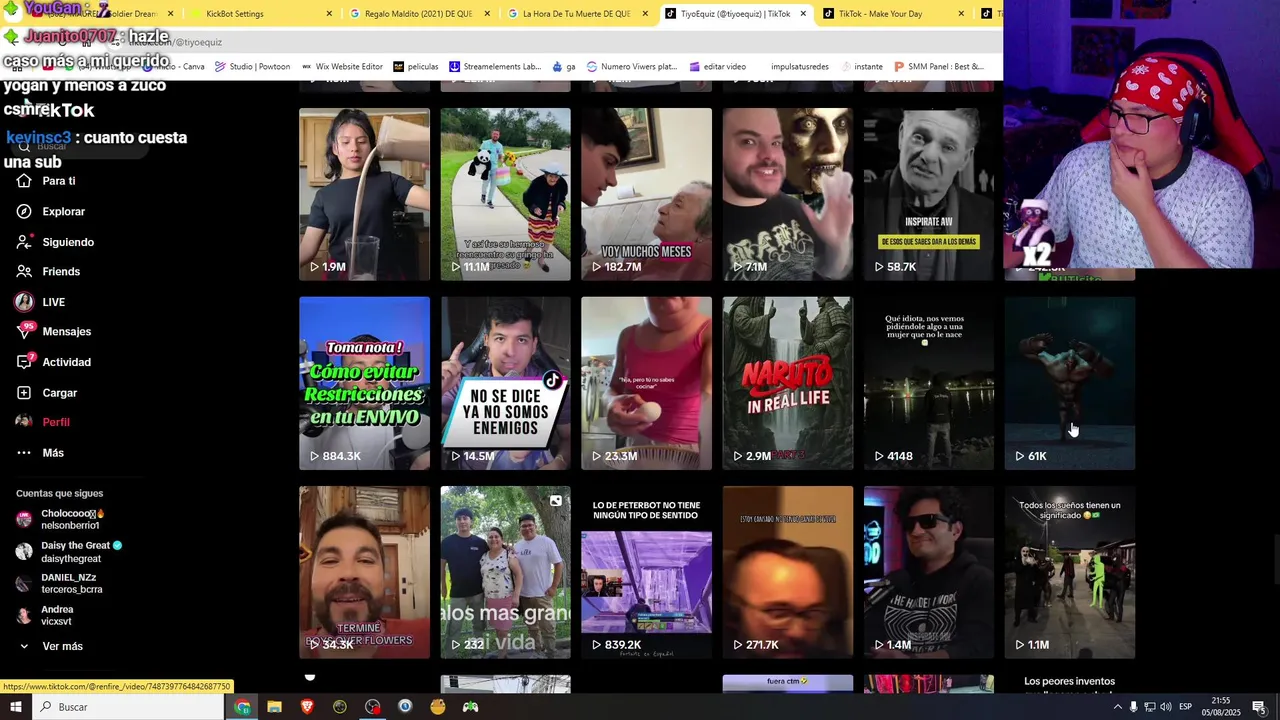This screenshot has height=720, width=1280.
Task: Open the Friends icon in sidebar
Action: pos(24,271)
